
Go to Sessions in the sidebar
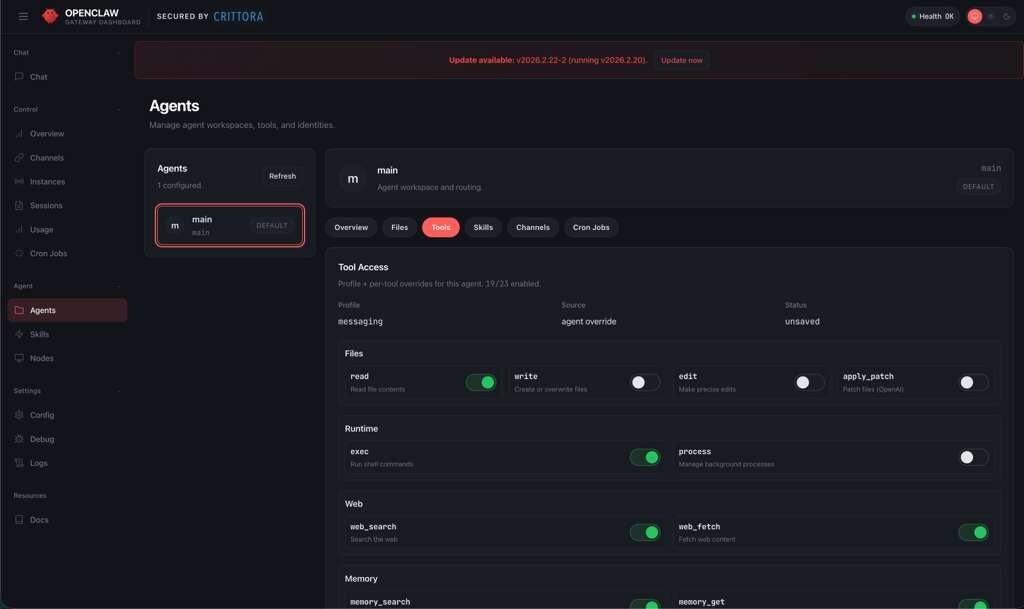click(46, 206)
